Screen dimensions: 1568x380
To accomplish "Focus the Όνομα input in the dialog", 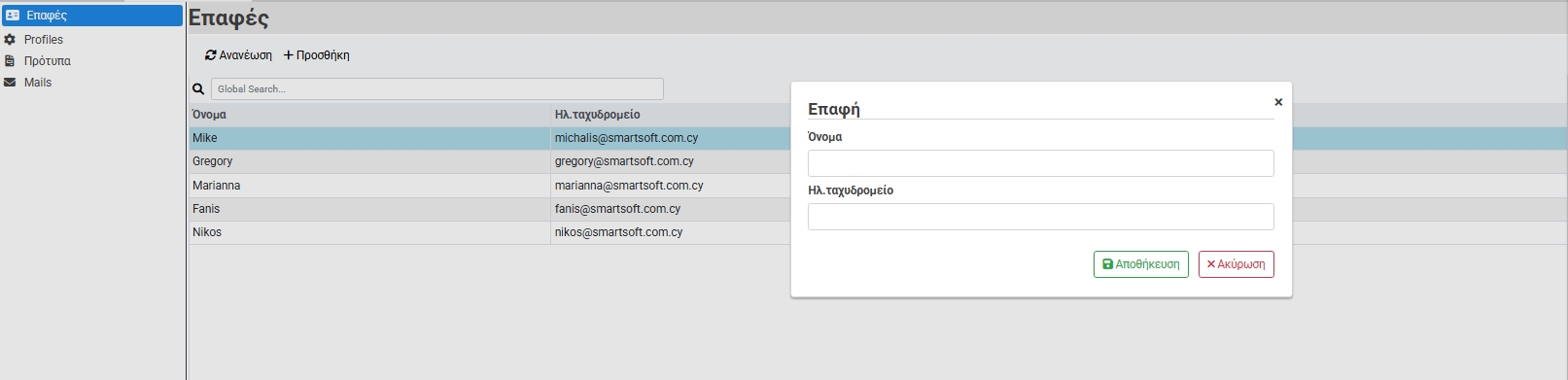I will click(1040, 163).
